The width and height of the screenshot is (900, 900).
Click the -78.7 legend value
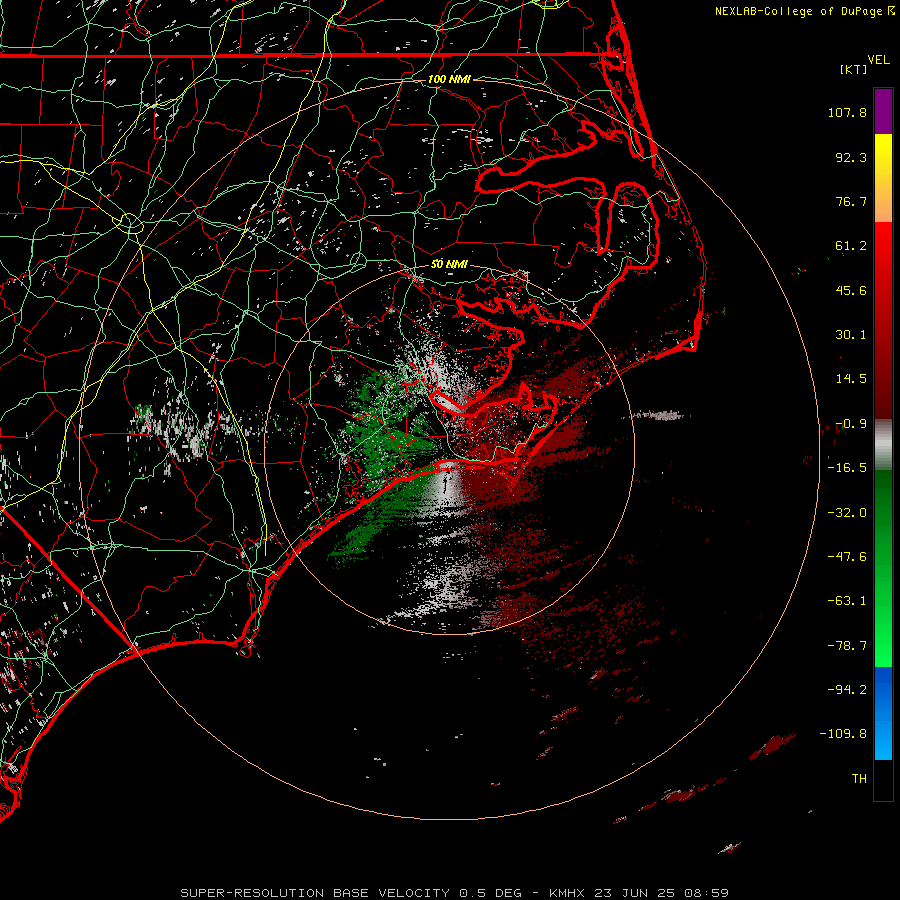pyautogui.click(x=847, y=646)
